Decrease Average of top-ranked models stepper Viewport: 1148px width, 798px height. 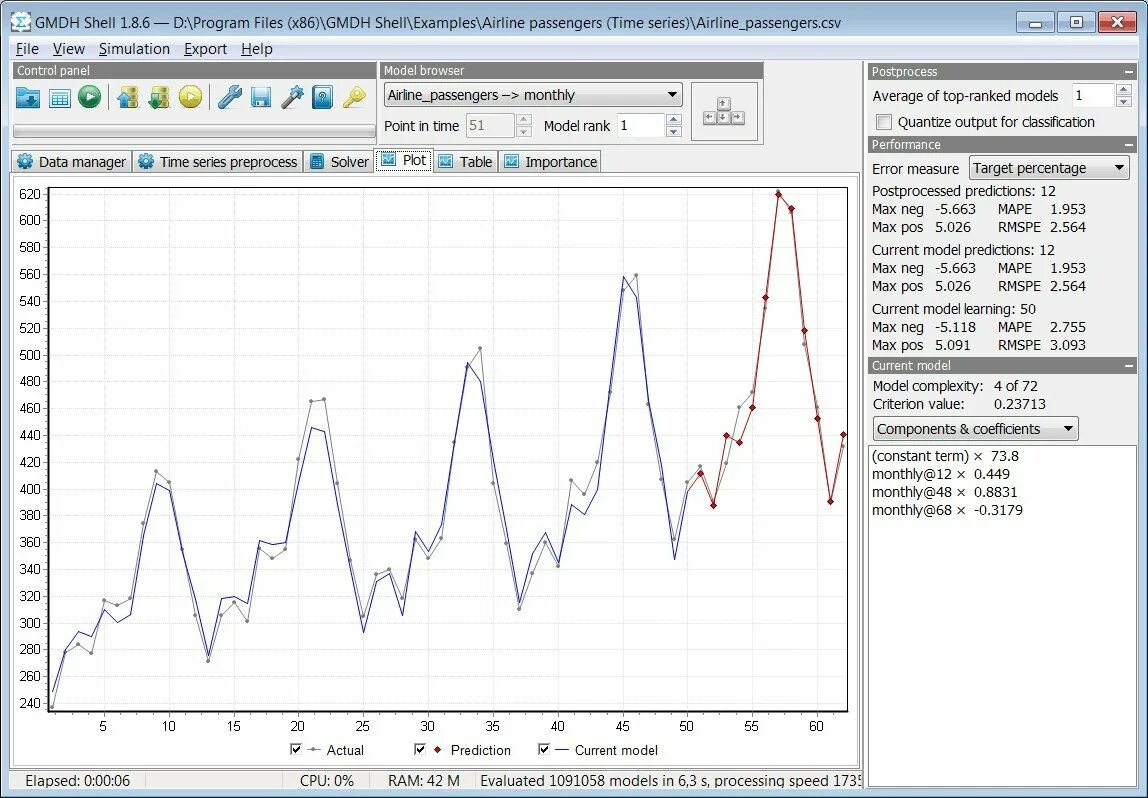pos(1125,102)
